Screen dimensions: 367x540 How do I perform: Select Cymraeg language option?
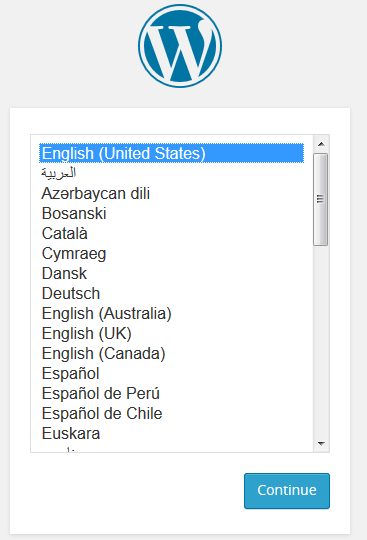171,253
